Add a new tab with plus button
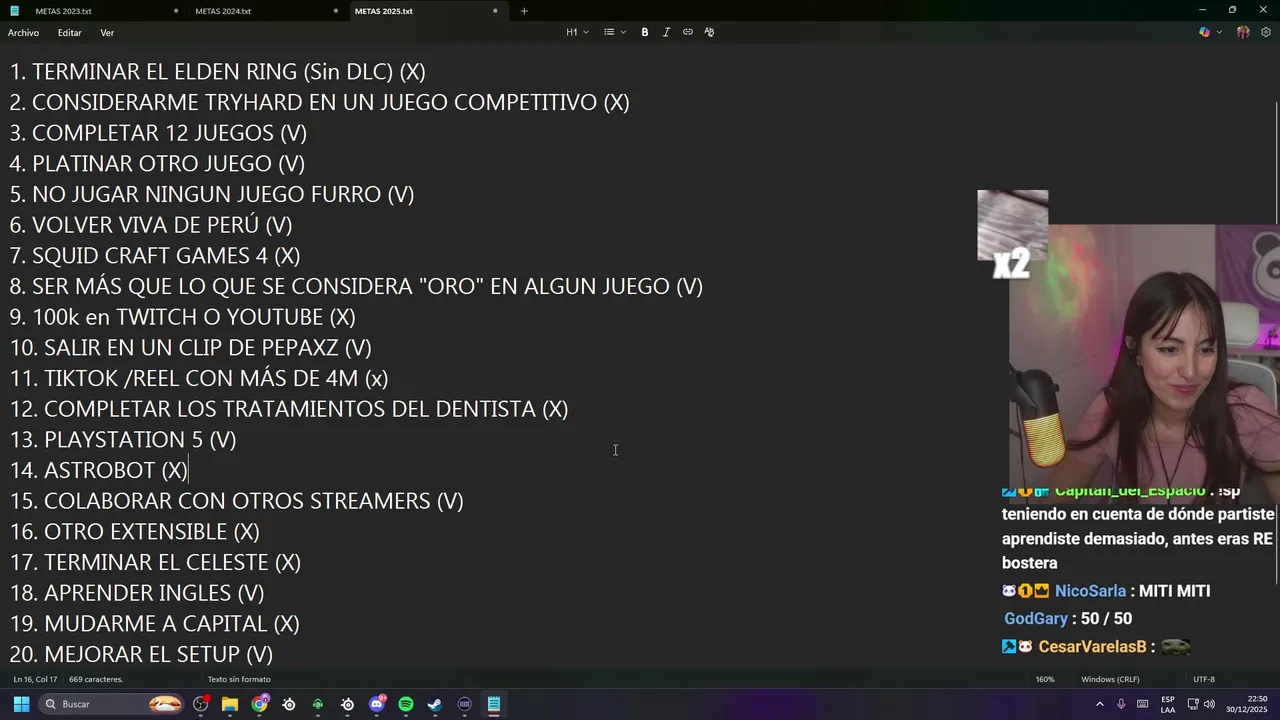 click(524, 11)
